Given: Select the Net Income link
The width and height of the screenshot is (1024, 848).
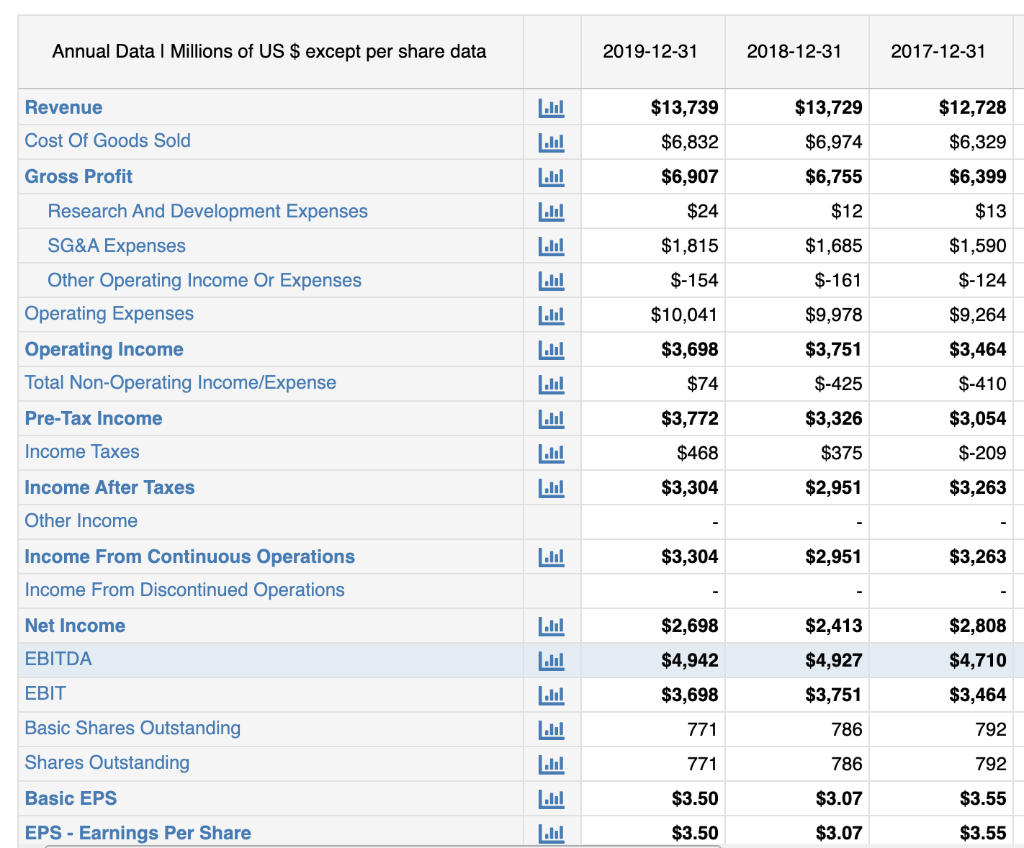Looking at the screenshot, I should point(74,625).
